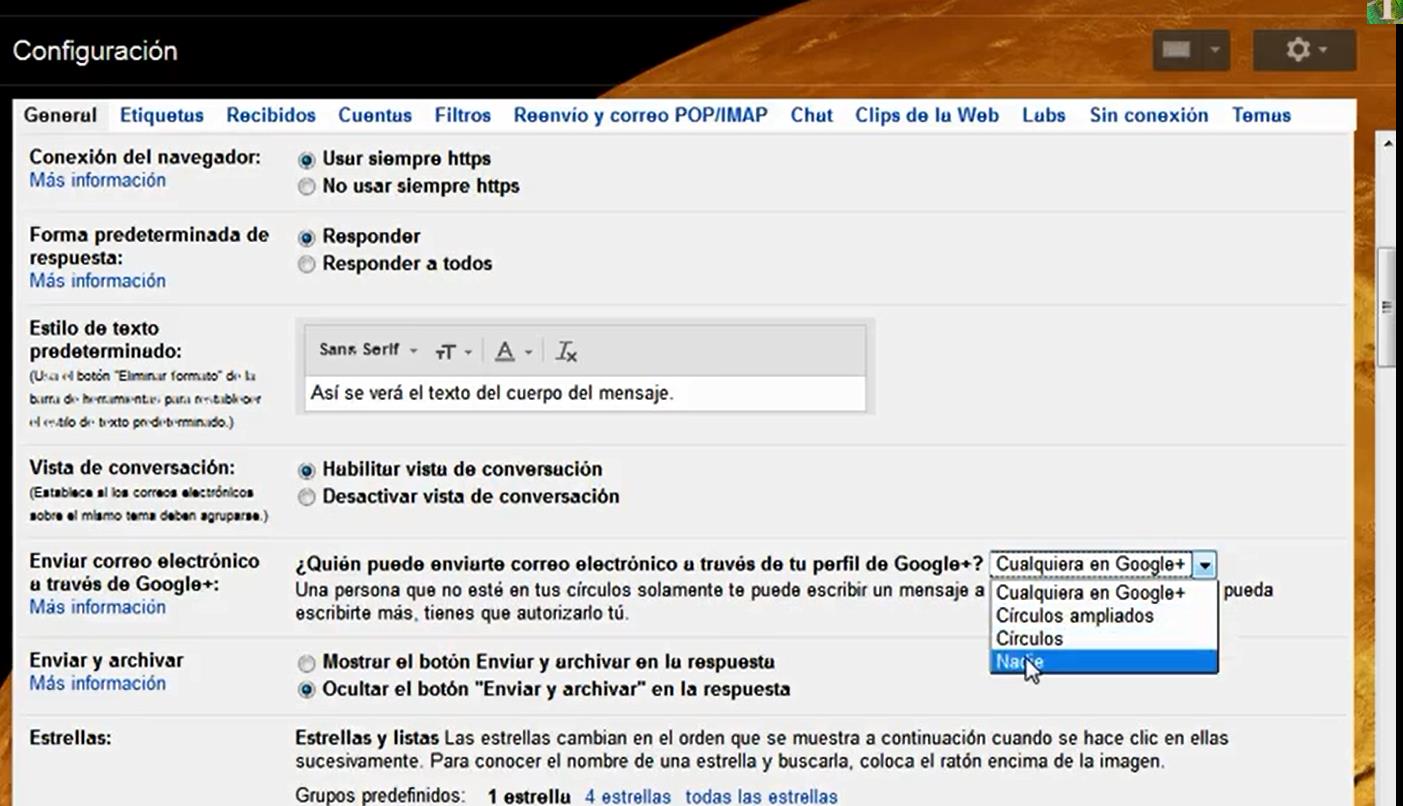Click Más información under Forma predeterminada de respuesta

98,281
